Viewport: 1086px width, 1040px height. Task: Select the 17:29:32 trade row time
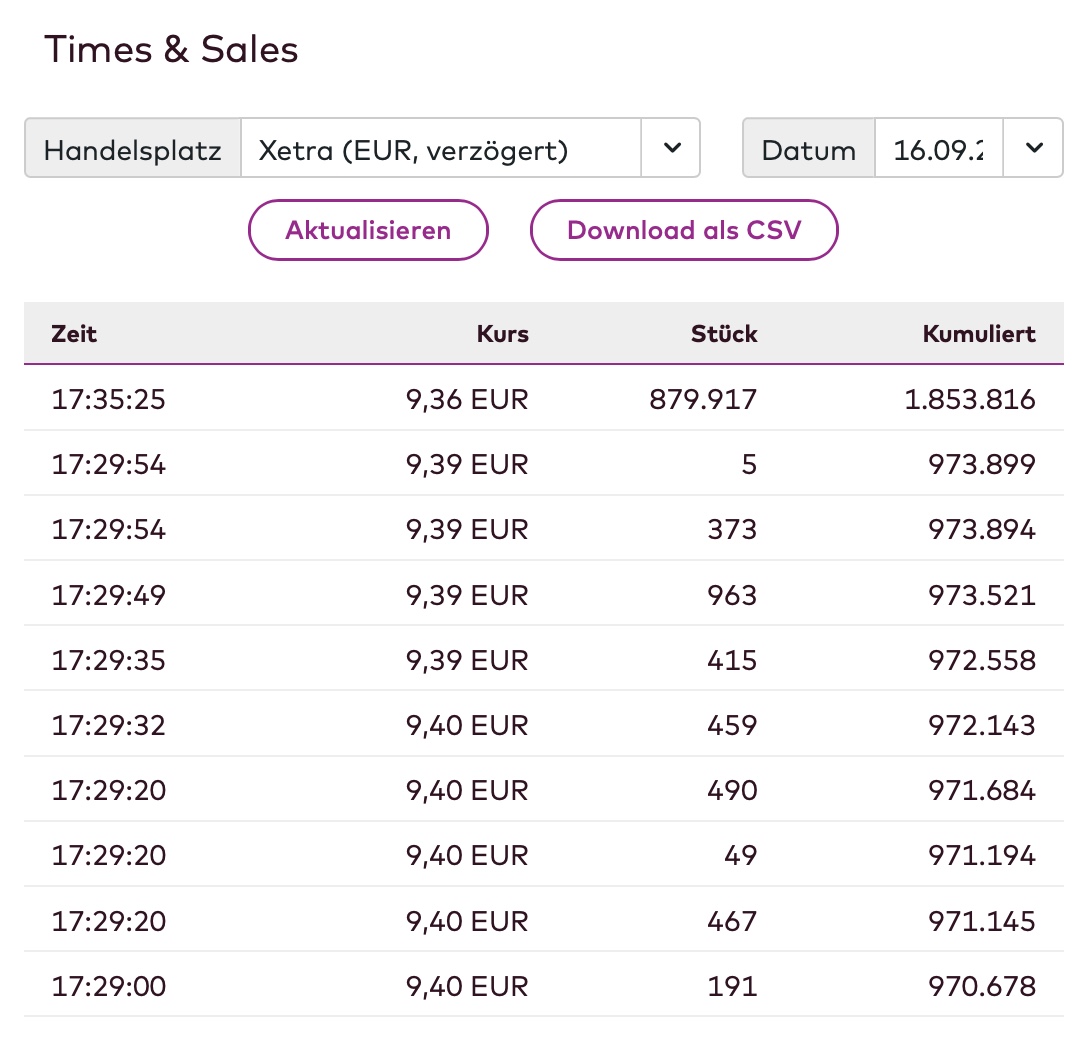[108, 726]
